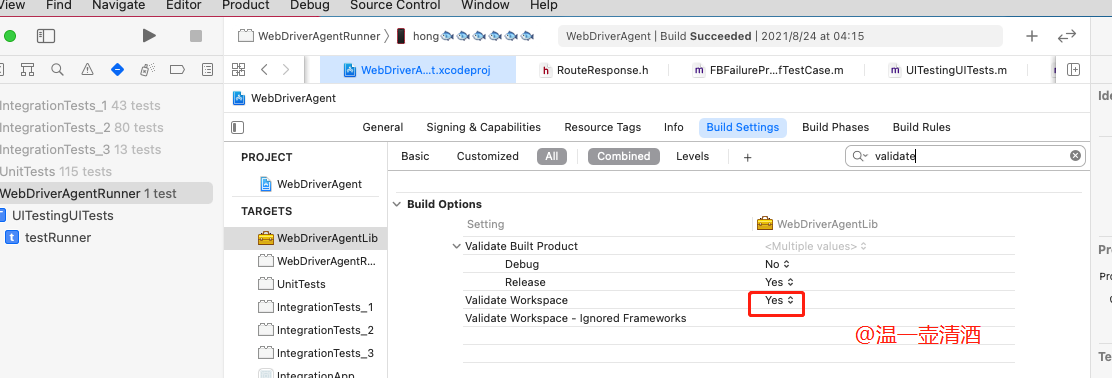The width and height of the screenshot is (1112, 378).
Task: Open the Report navigator icon
Action: 207,70
